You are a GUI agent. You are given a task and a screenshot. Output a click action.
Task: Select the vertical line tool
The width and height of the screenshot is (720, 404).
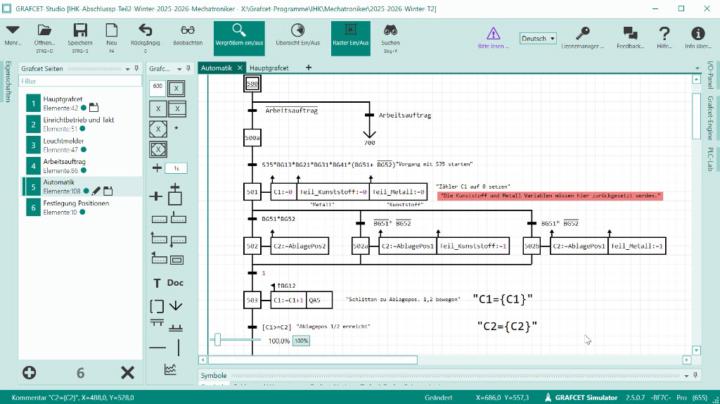tap(179, 348)
